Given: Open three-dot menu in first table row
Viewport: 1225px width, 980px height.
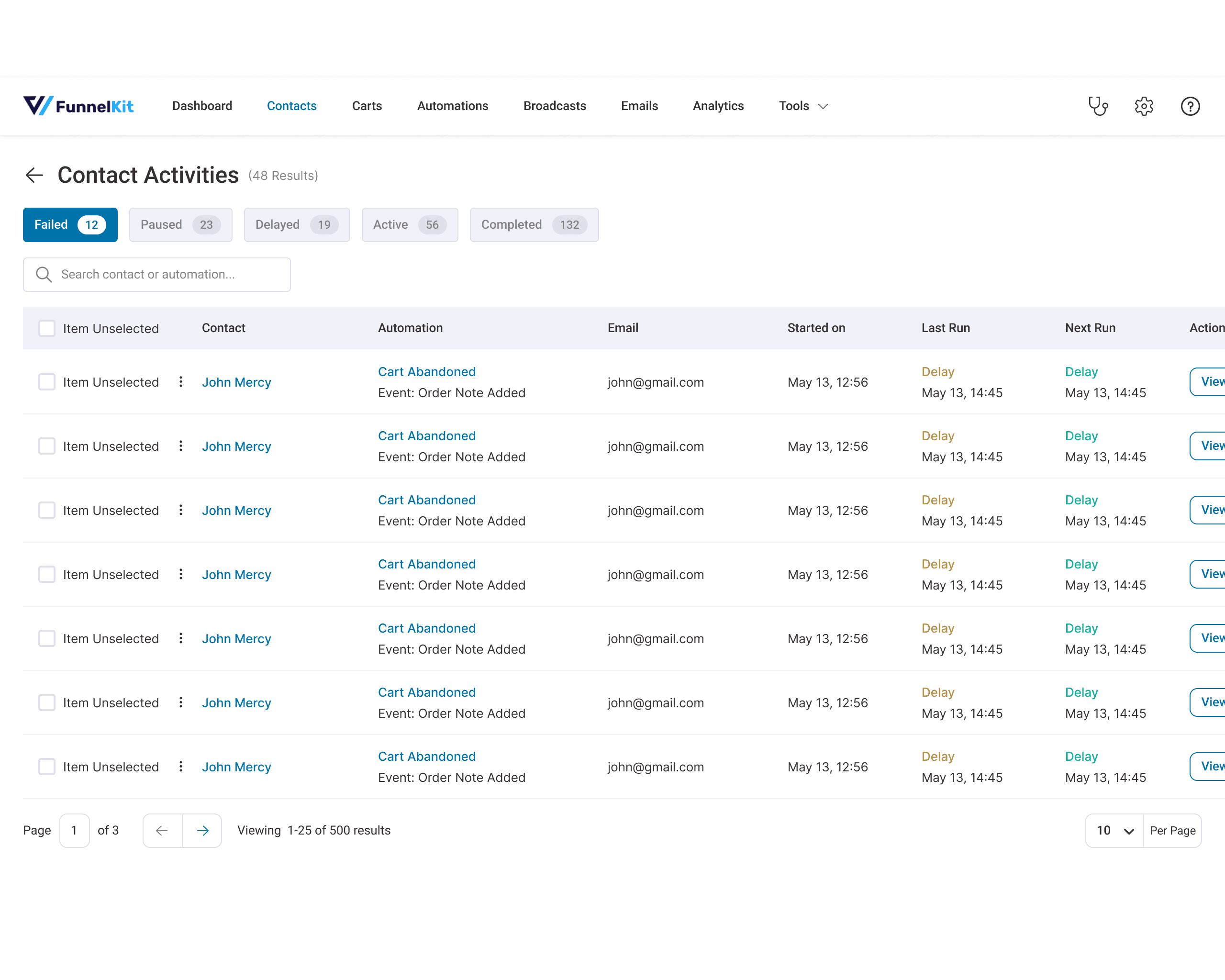Looking at the screenshot, I should [181, 382].
